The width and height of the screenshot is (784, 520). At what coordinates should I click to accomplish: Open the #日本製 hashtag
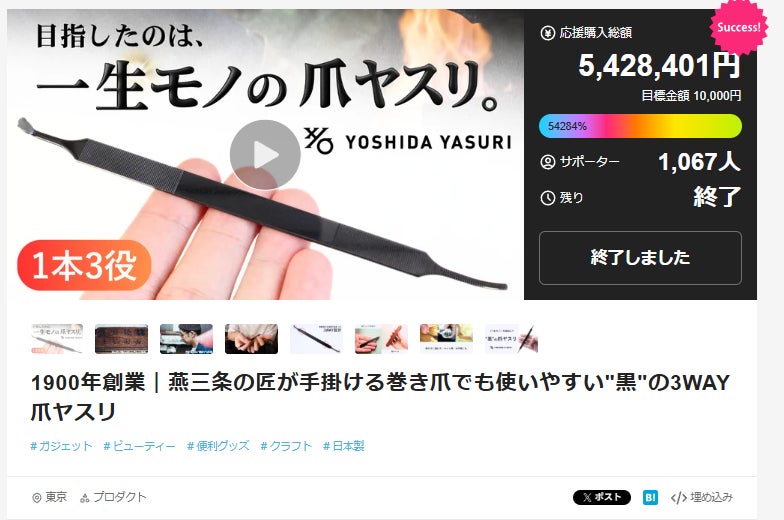[x=344, y=446]
